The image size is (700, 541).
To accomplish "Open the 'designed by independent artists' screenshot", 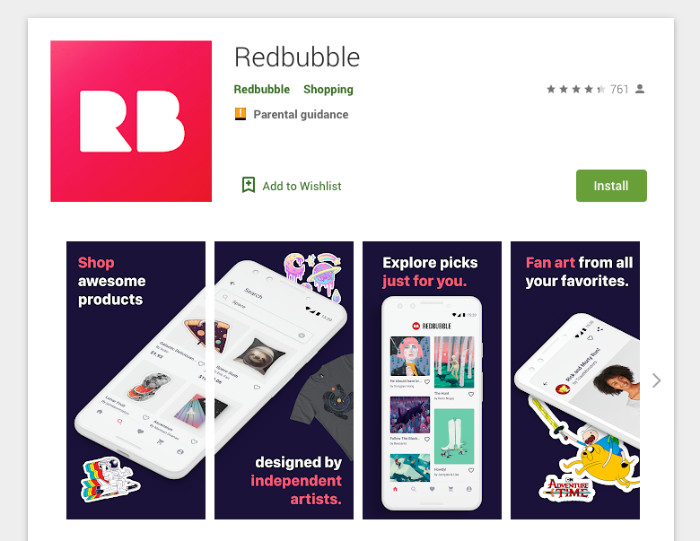I will 284,380.
